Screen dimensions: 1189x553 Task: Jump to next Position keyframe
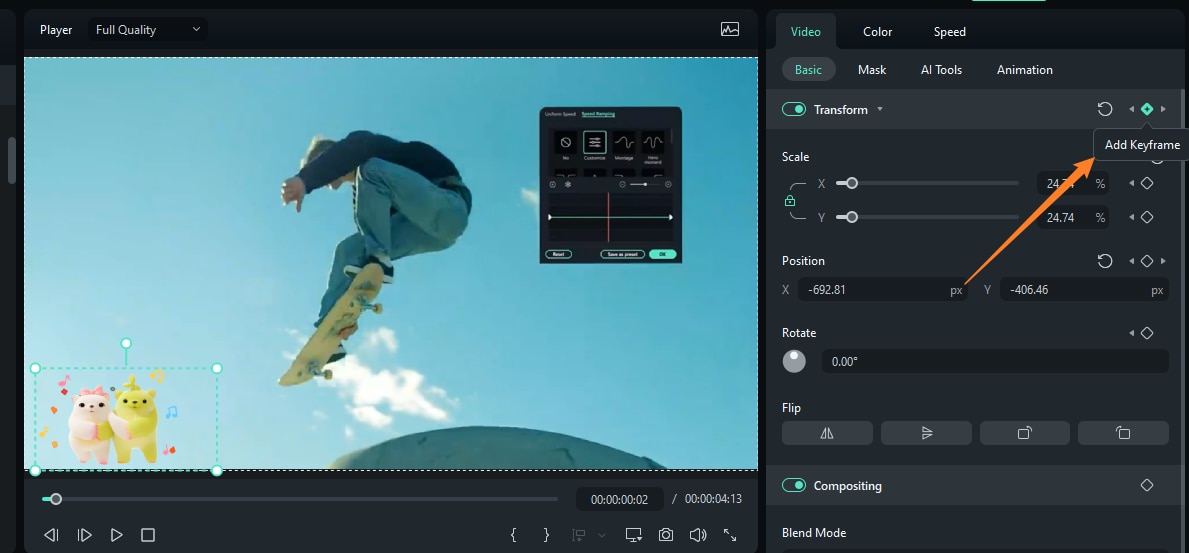[1163, 261]
